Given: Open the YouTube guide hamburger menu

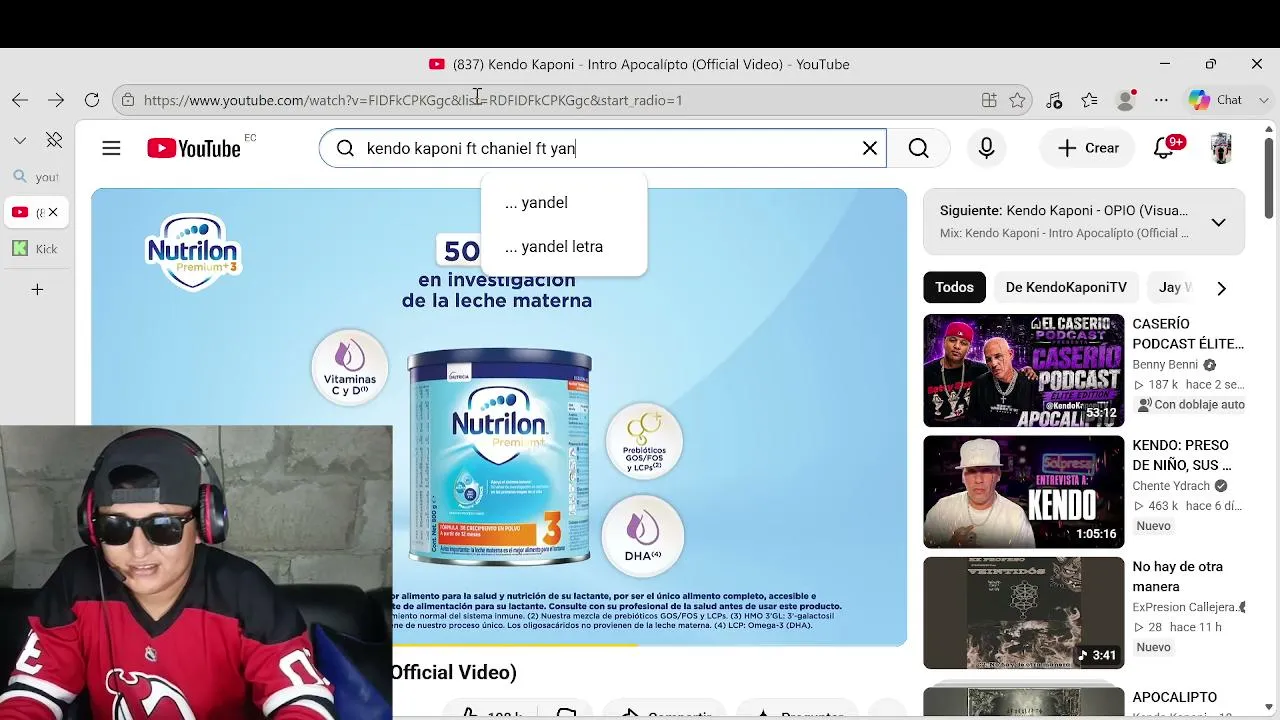Looking at the screenshot, I should pyautogui.click(x=111, y=148).
